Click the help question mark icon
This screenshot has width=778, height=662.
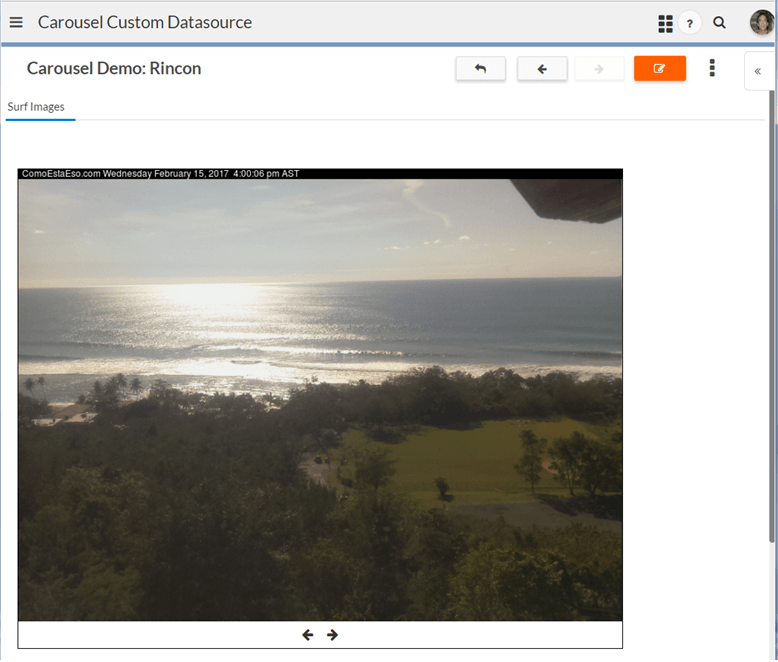pyautogui.click(x=690, y=23)
